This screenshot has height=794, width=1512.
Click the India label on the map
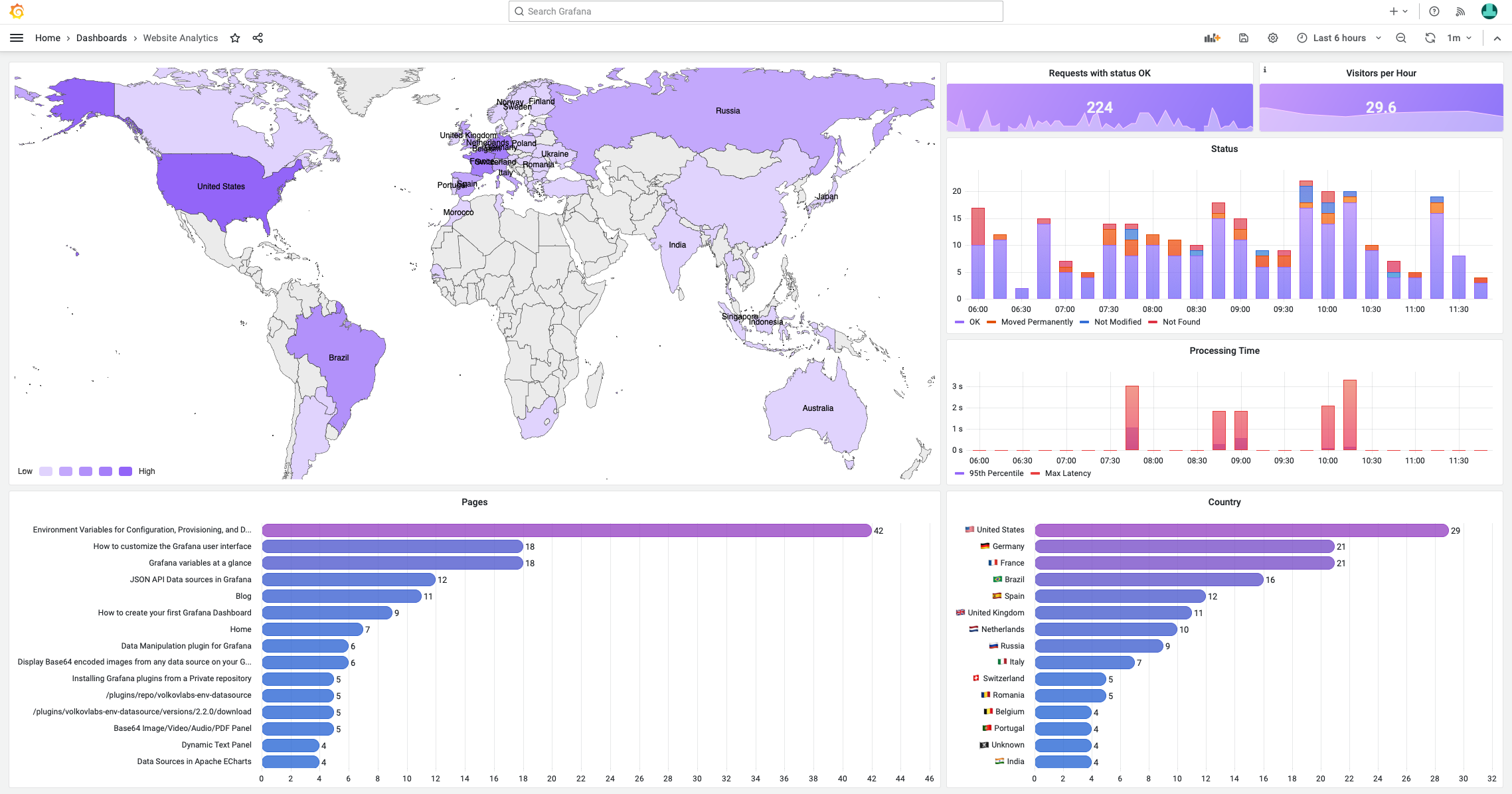pos(677,245)
